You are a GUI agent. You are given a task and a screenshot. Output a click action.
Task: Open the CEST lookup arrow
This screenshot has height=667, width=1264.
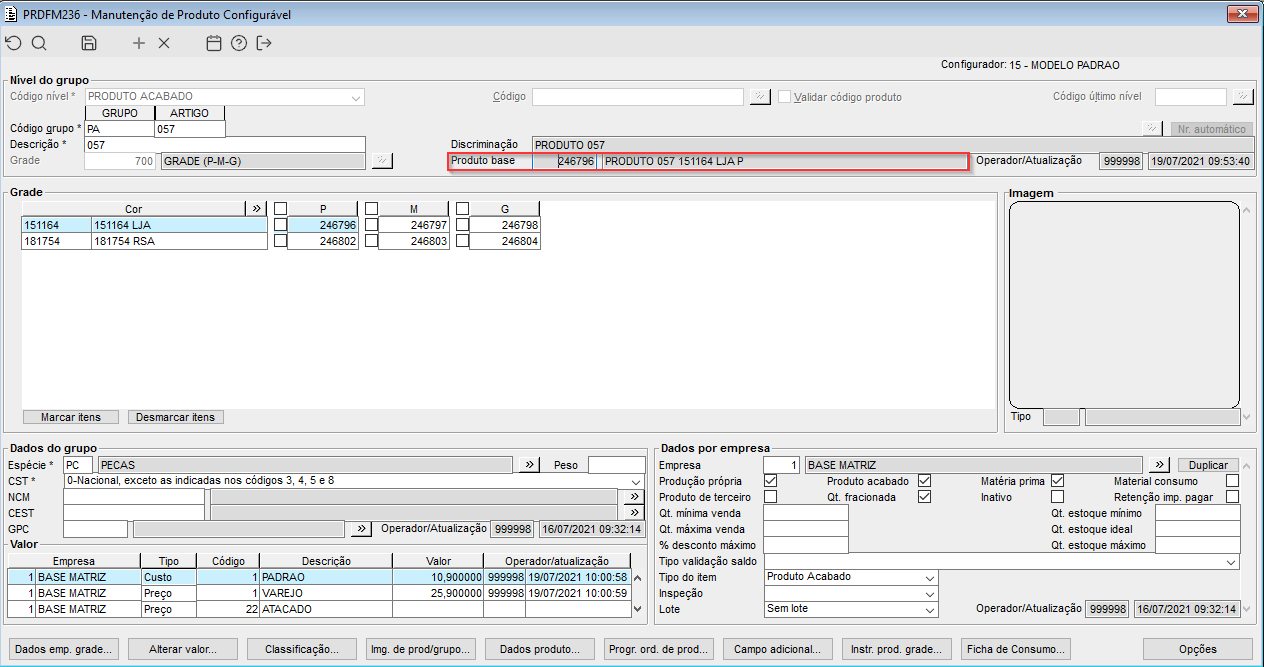pyautogui.click(x=632, y=513)
